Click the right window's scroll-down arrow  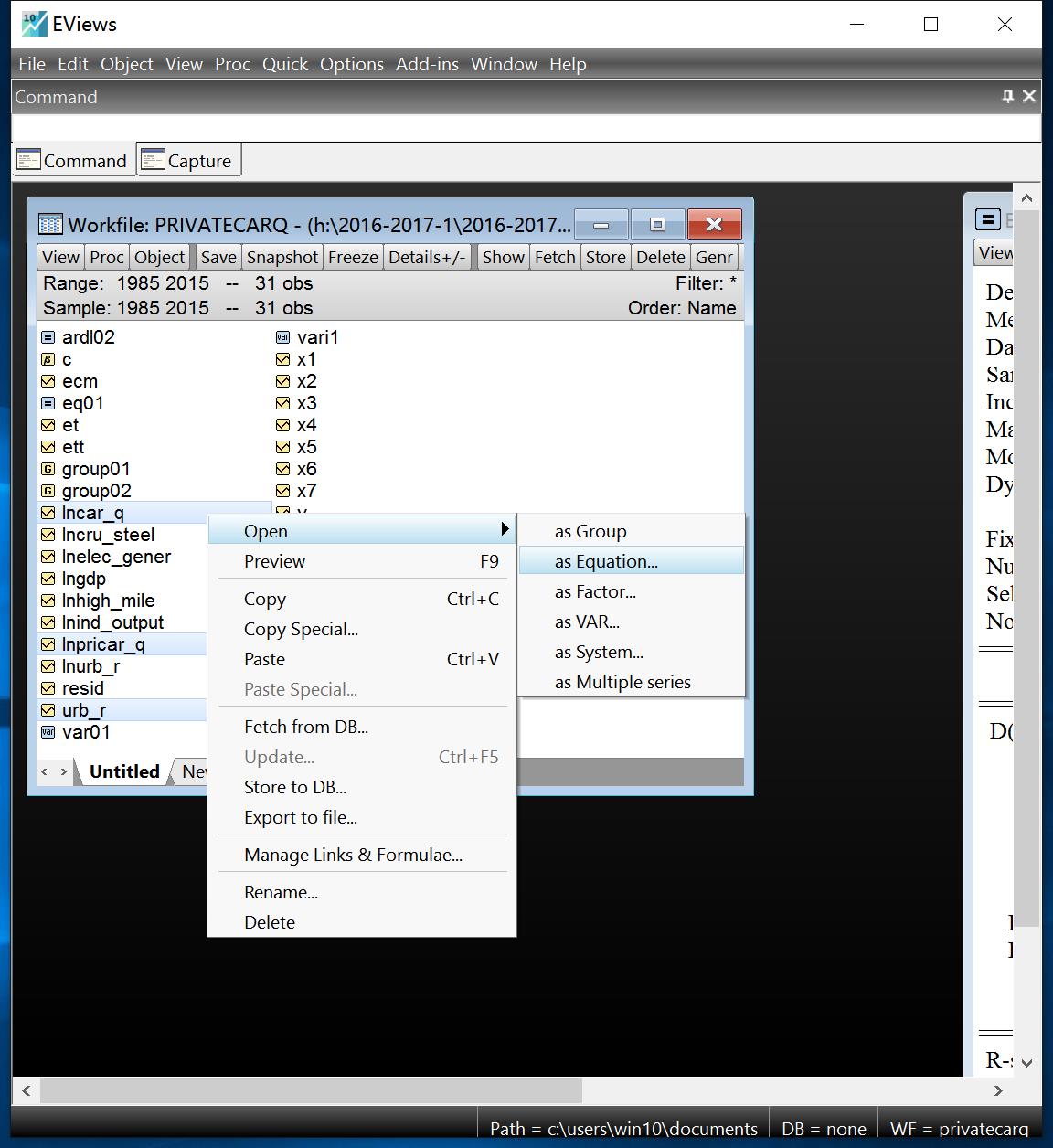pos(1026,1062)
